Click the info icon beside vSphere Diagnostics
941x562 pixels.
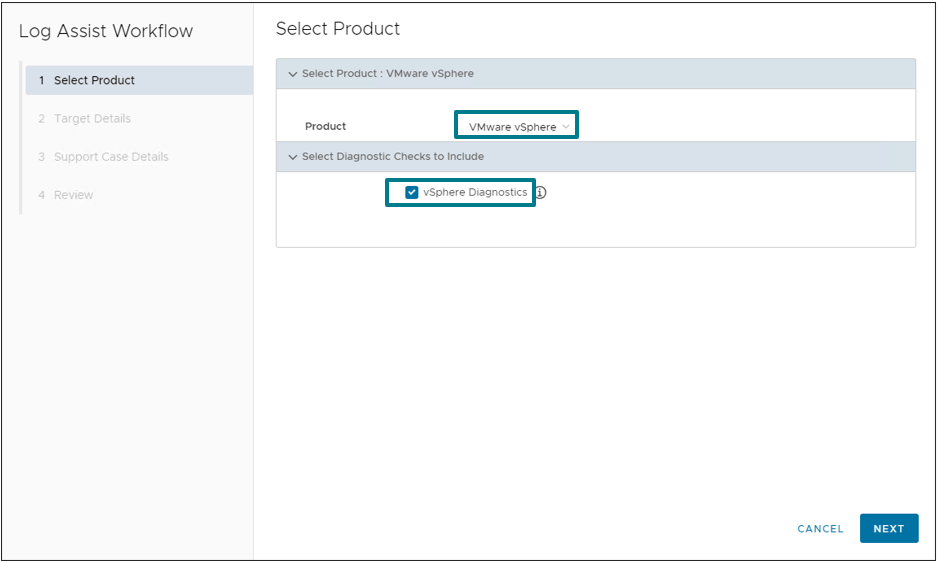pyautogui.click(x=541, y=193)
